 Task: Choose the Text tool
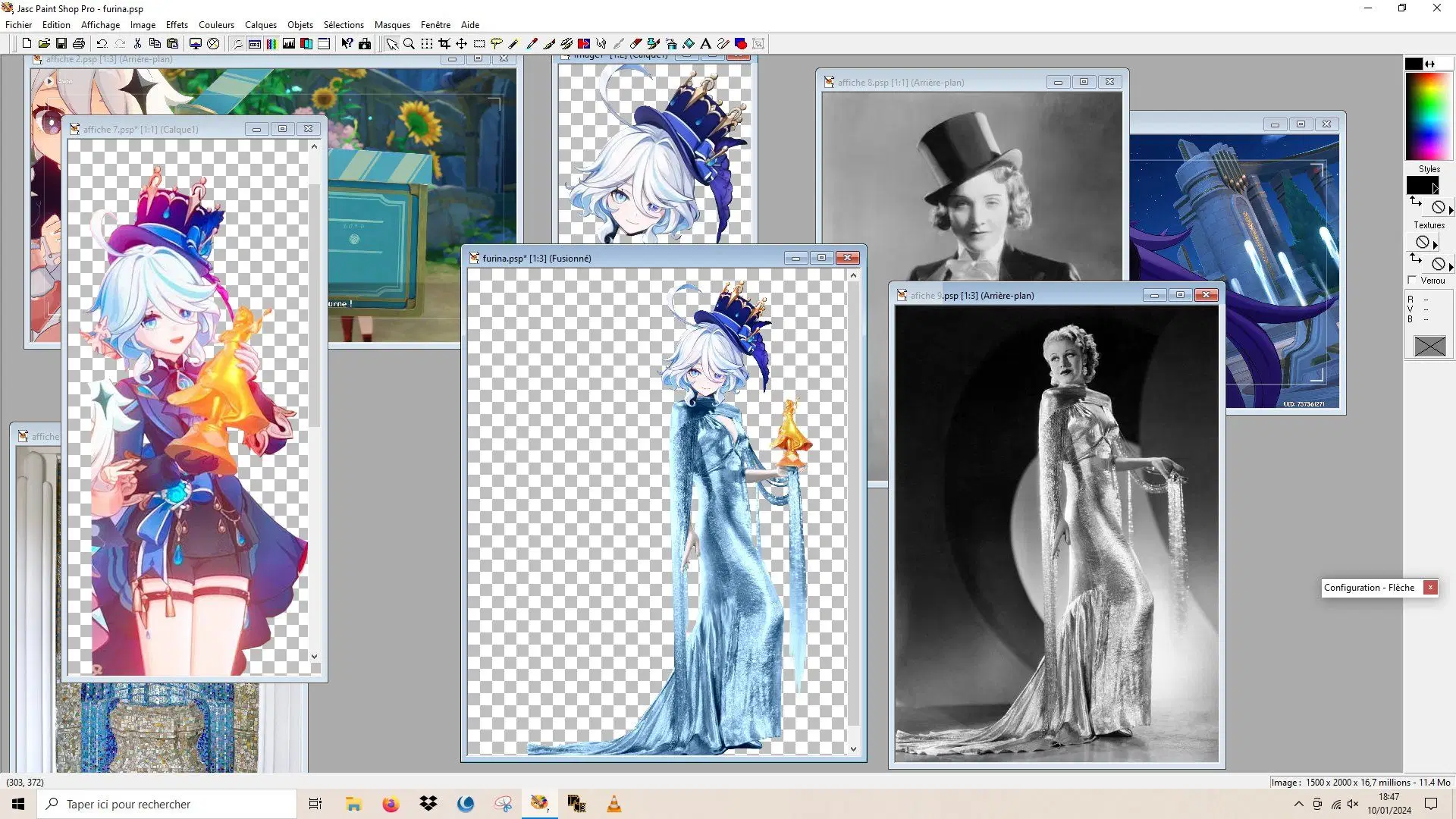(x=705, y=44)
